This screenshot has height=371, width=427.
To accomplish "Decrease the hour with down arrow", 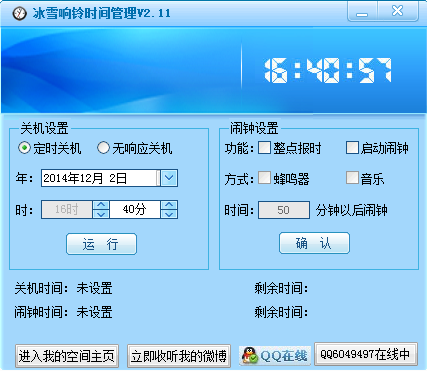I will [x=101, y=214].
